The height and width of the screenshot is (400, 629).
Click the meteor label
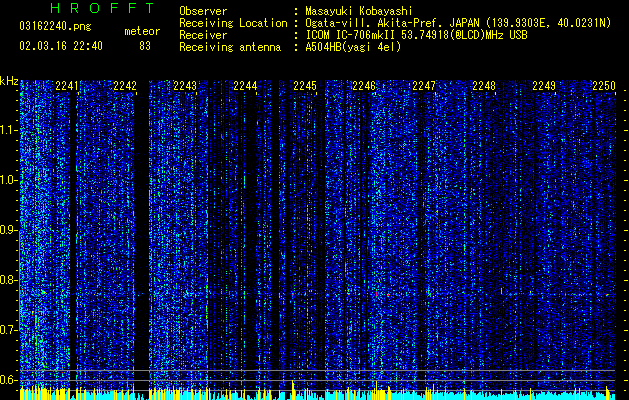[x=142, y=31]
